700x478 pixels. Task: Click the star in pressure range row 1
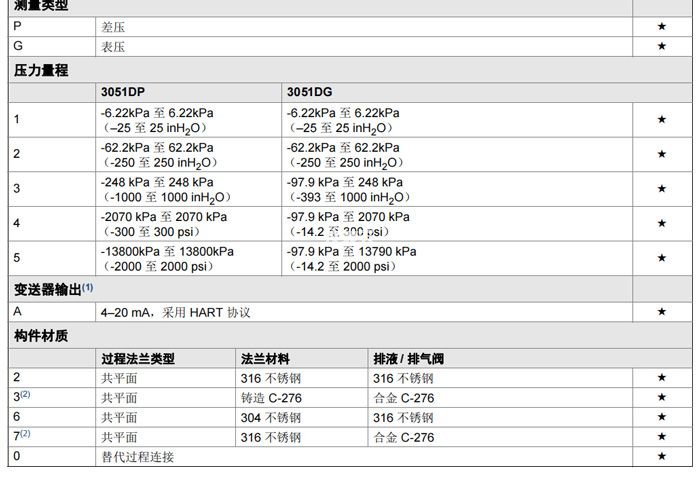tap(662, 120)
